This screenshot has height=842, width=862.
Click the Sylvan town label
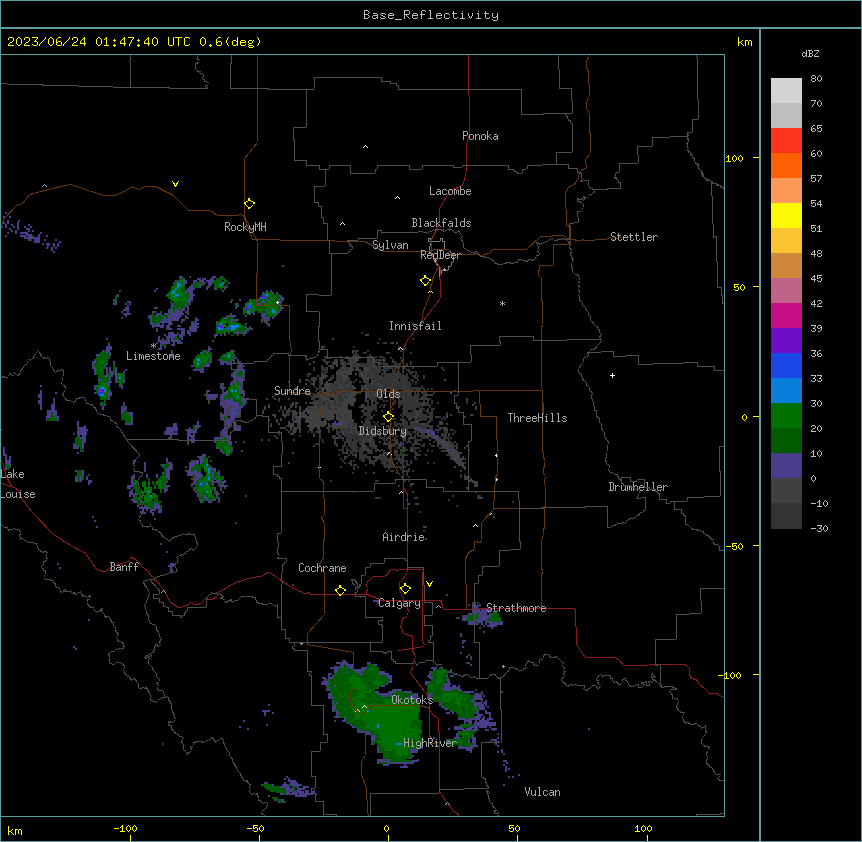pyautogui.click(x=390, y=245)
